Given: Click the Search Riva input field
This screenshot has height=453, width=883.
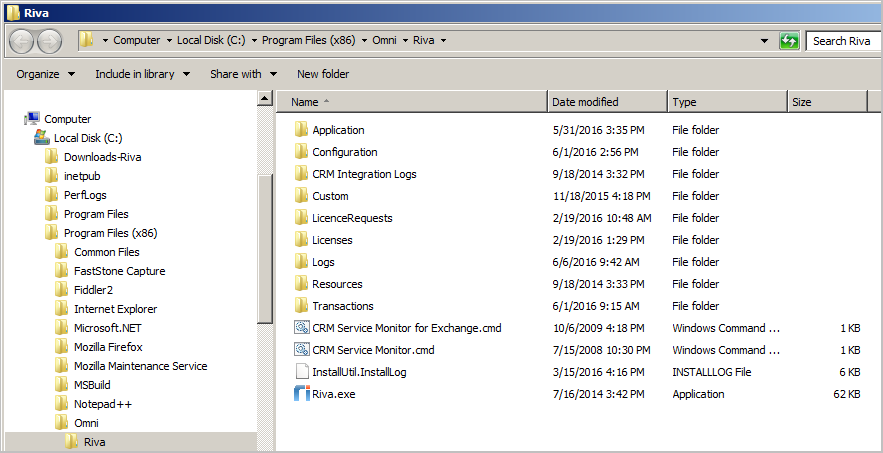Looking at the screenshot, I should [x=844, y=41].
